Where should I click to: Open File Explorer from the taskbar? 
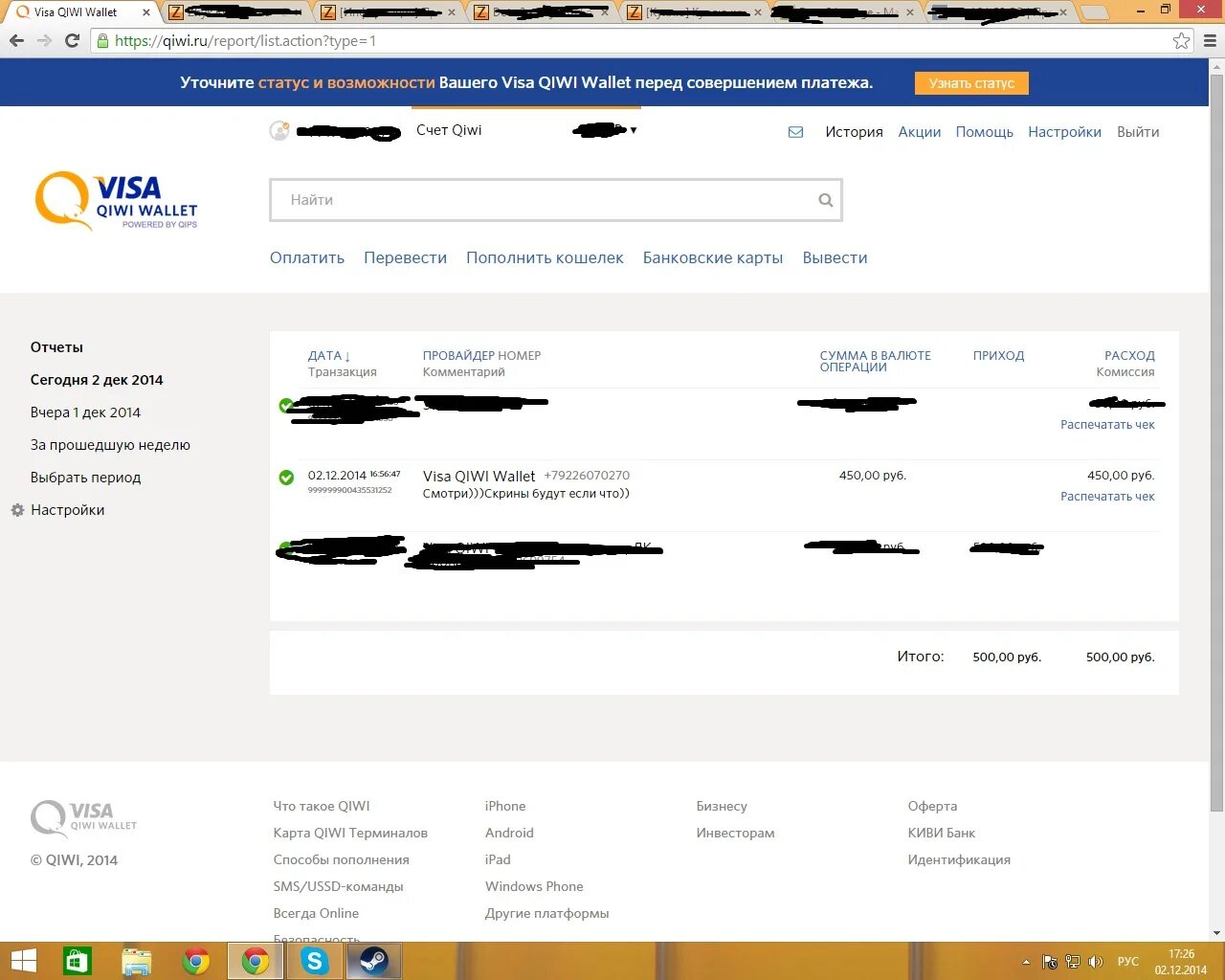point(137,961)
